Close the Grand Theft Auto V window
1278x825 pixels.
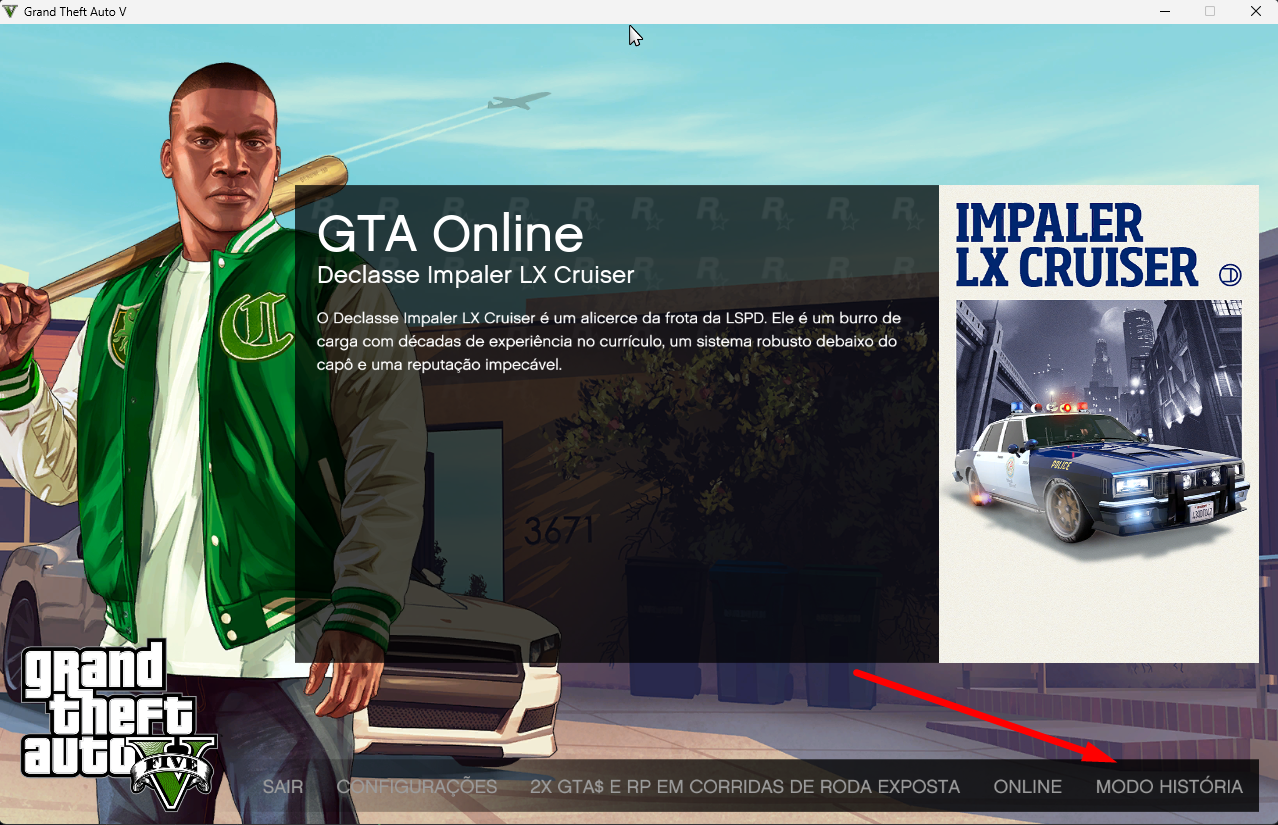point(1255,11)
